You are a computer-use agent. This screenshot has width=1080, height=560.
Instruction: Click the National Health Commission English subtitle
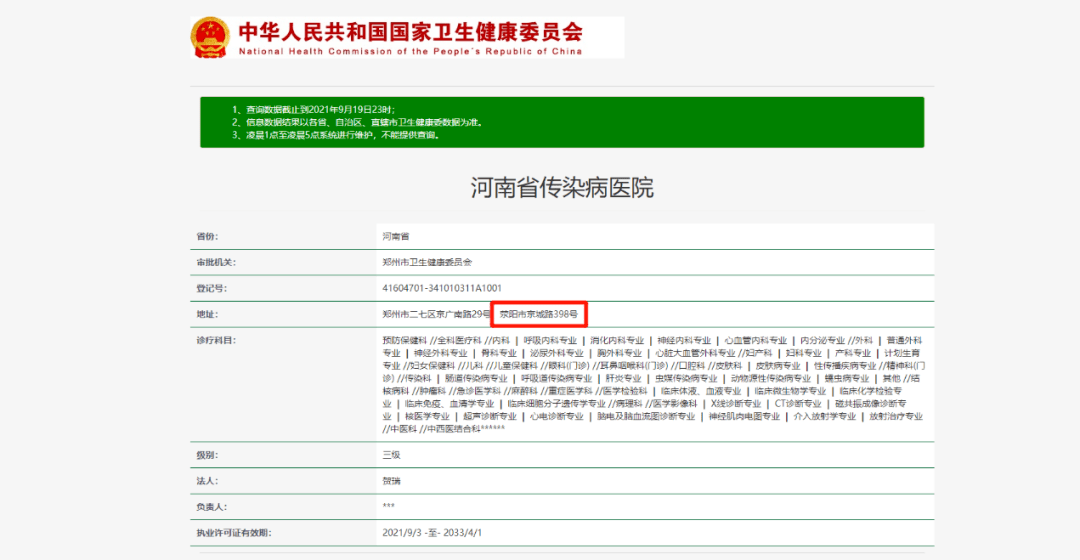pyautogui.click(x=411, y=52)
